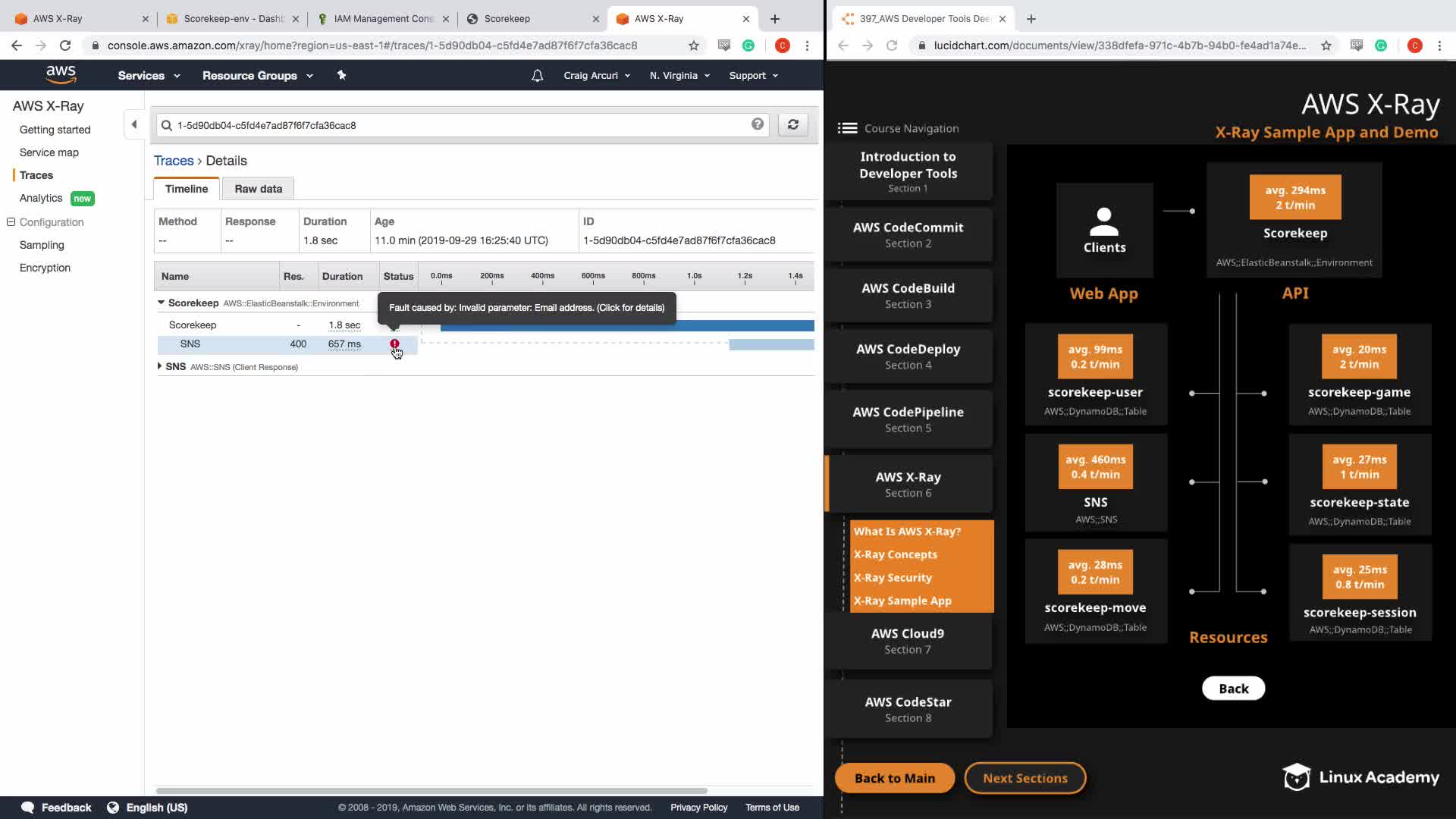Click the trace ID search field
Screen dimensions: 1456x819
point(455,125)
